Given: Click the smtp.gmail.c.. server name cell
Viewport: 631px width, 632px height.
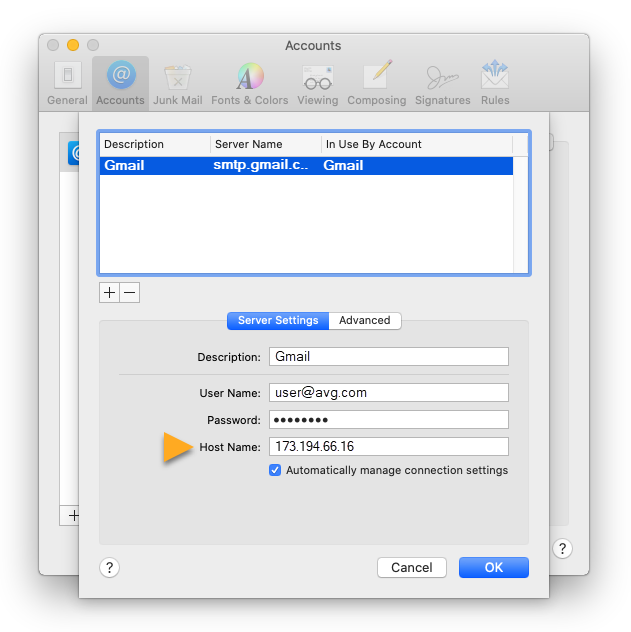Looking at the screenshot, I should tap(261, 165).
